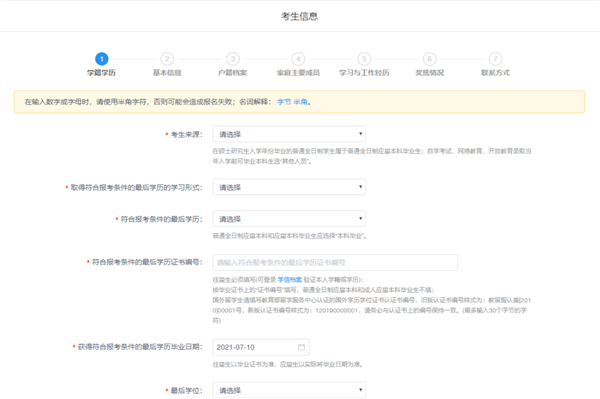
Task: Focus the 最后学历证书编号 input field
Action: click(335, 262)
